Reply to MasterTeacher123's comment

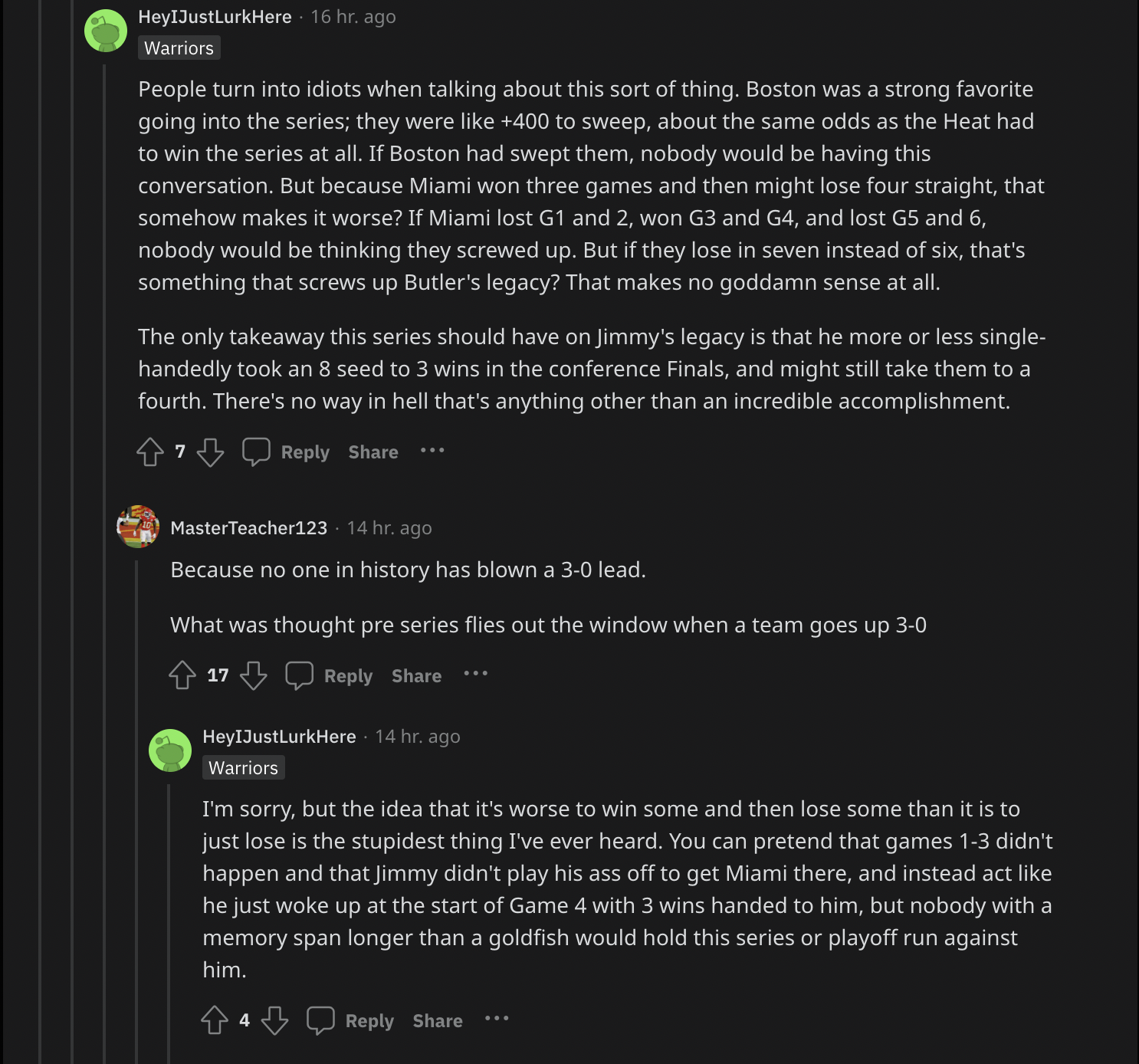pyautogui.click(x=348, y=676)
